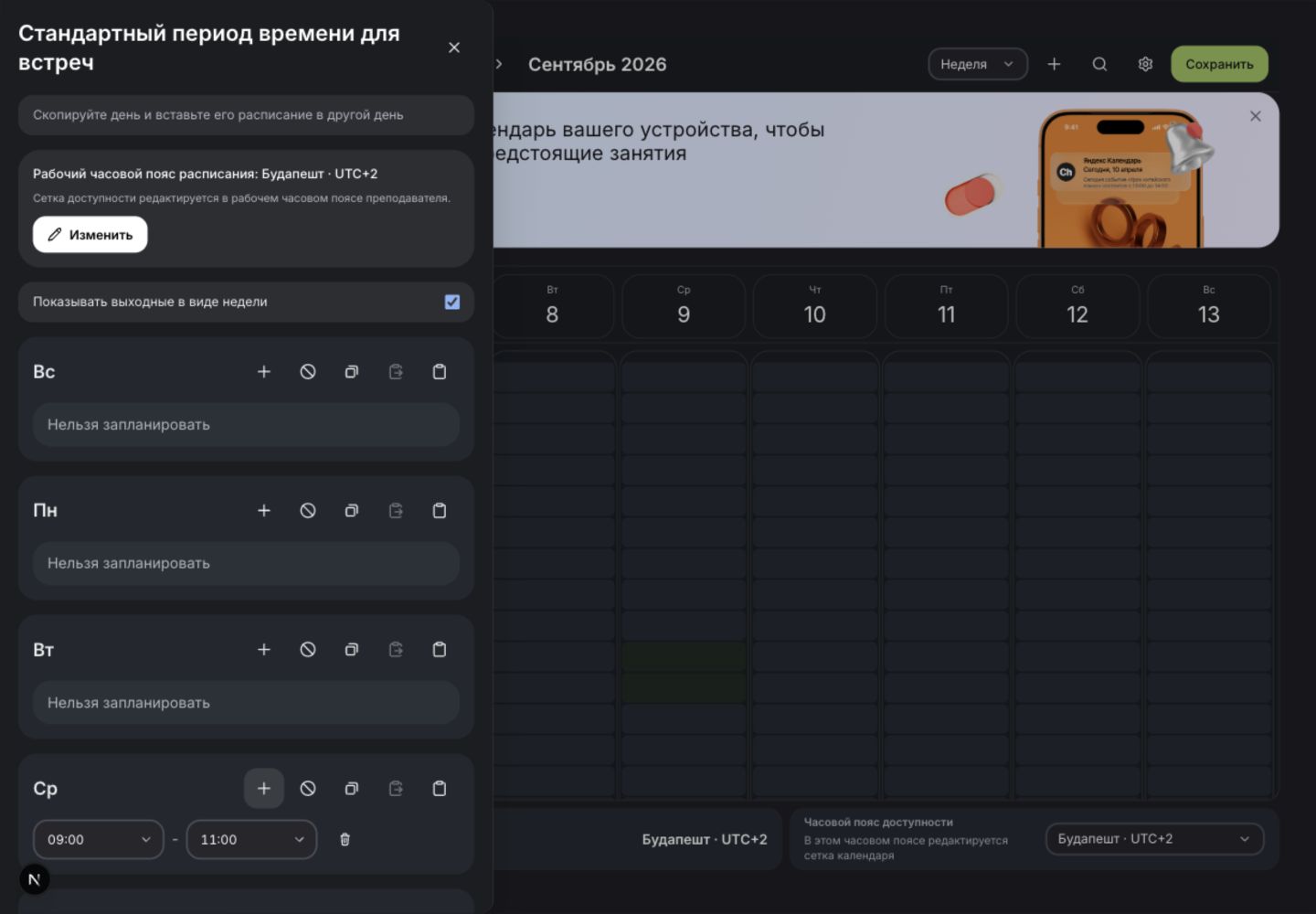
Task: Open the 11:00 end time dropdown
Action: click(251, 839)
